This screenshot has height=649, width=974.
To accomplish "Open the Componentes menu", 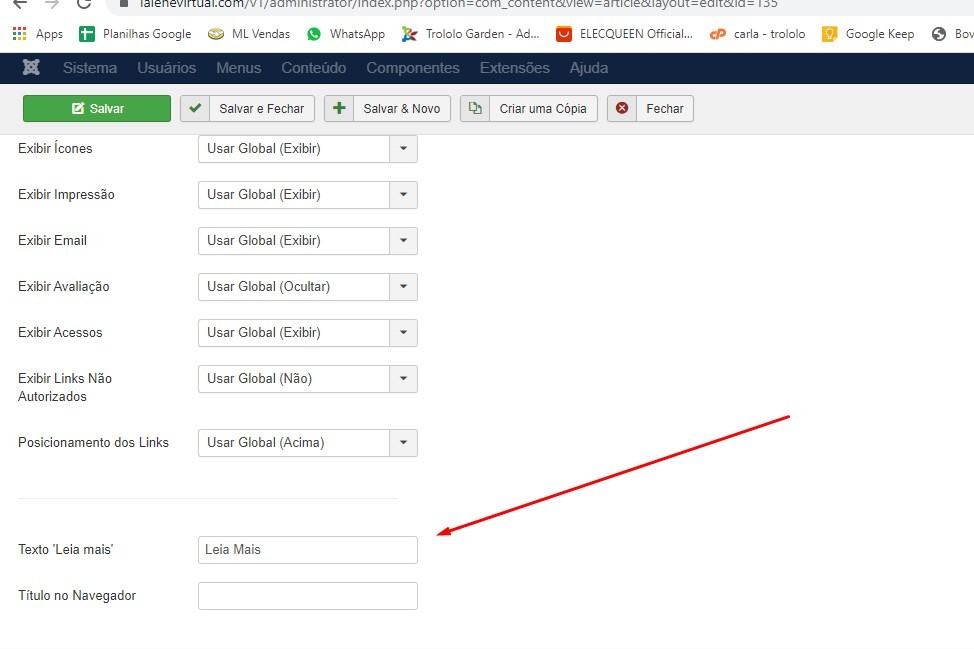I will pos(412,68).
